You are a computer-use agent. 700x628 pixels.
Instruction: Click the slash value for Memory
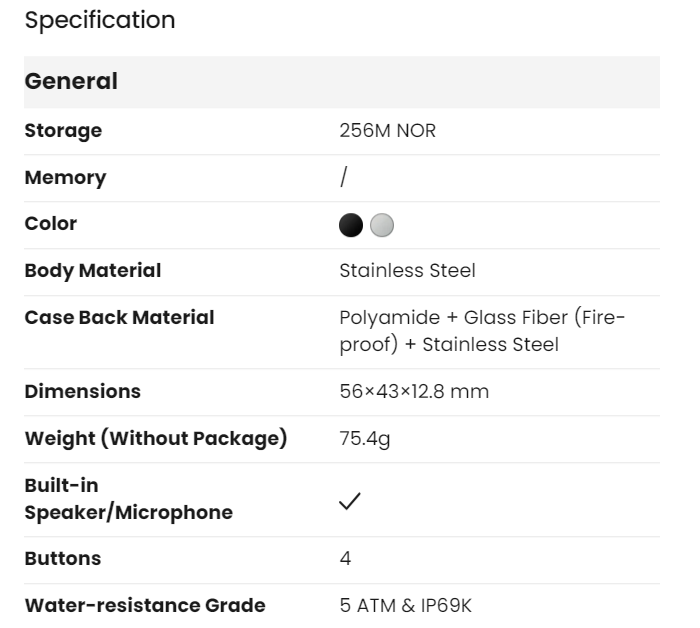coord(344,178)
